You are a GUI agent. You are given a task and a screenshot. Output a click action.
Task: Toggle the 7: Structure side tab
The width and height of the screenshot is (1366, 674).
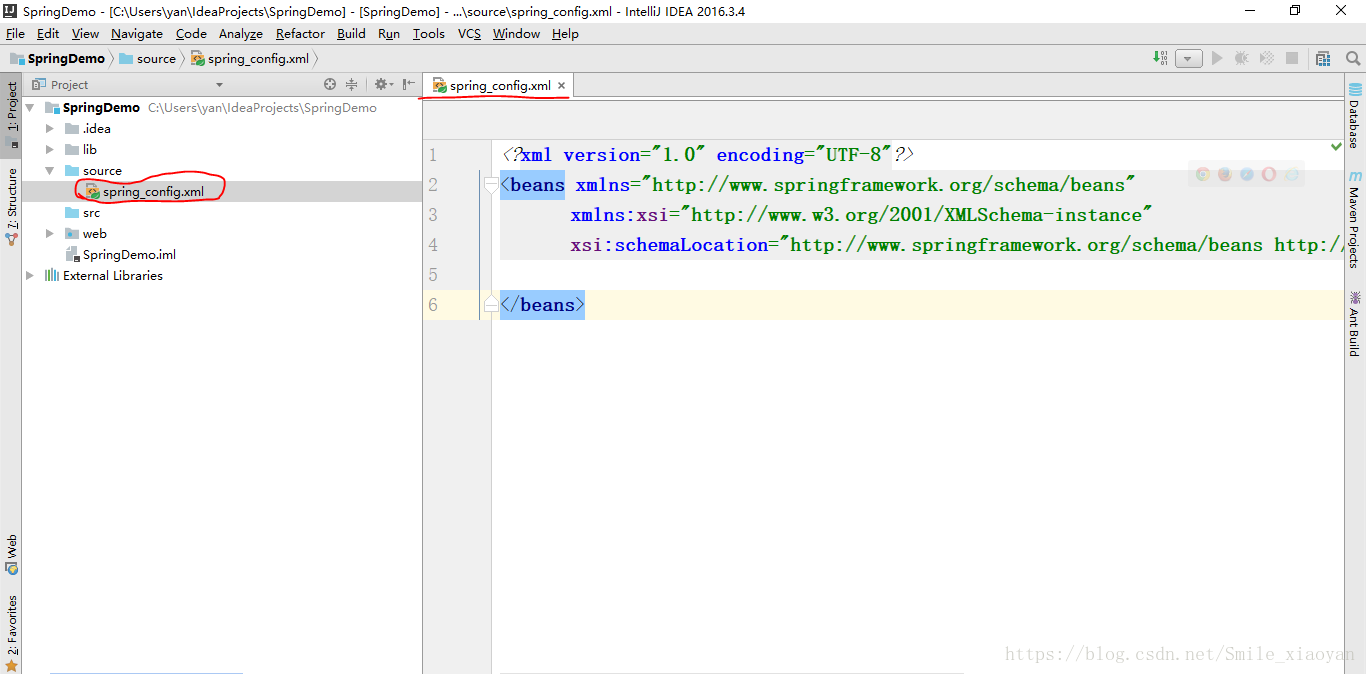coord(11,205)
